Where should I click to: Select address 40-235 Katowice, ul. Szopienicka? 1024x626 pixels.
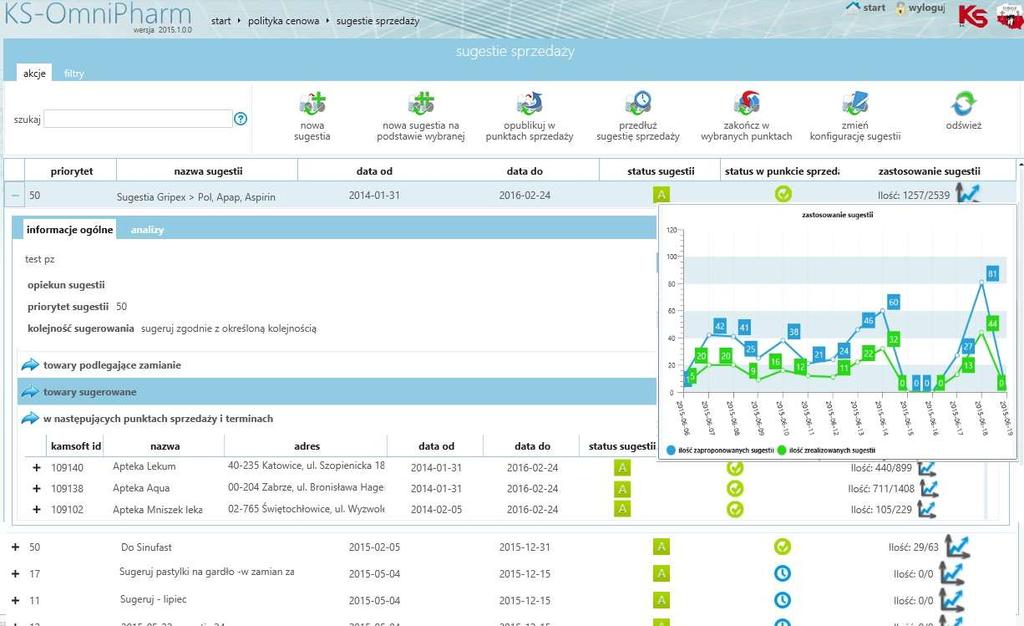pos(306,465)
